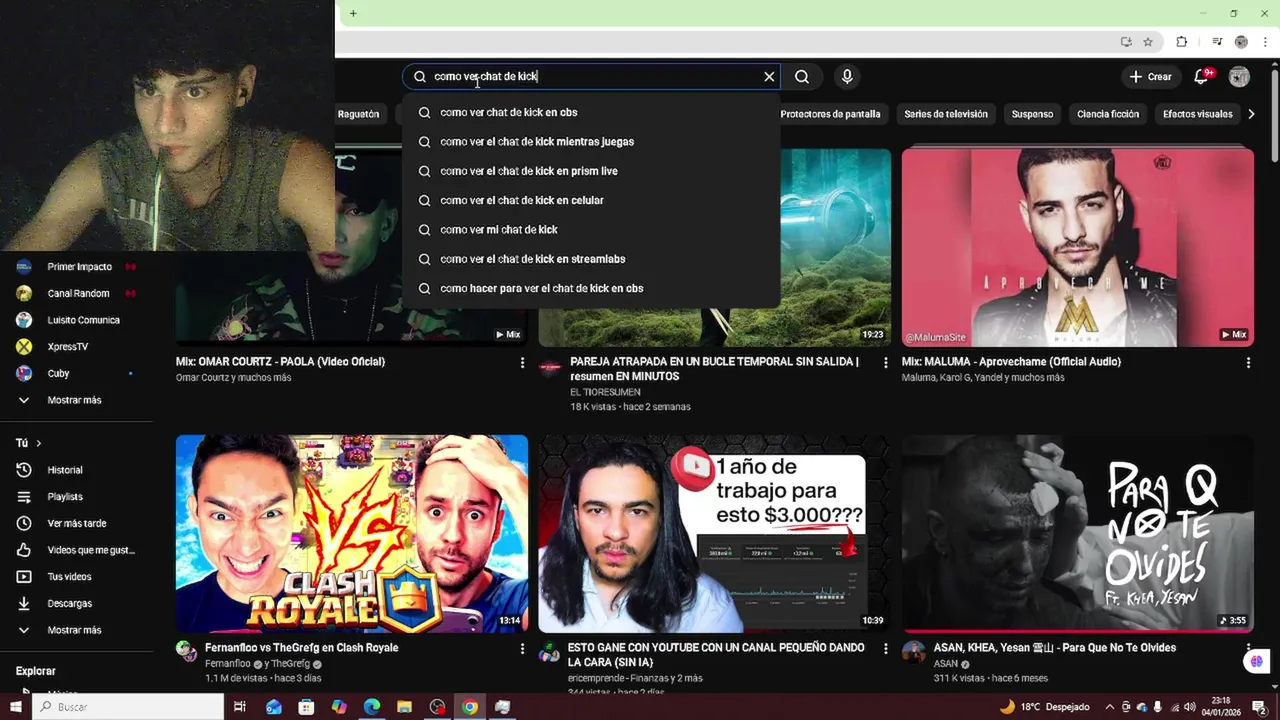Open options menu for ESTO GANE CON YOUTUBE video

(885, 649)
